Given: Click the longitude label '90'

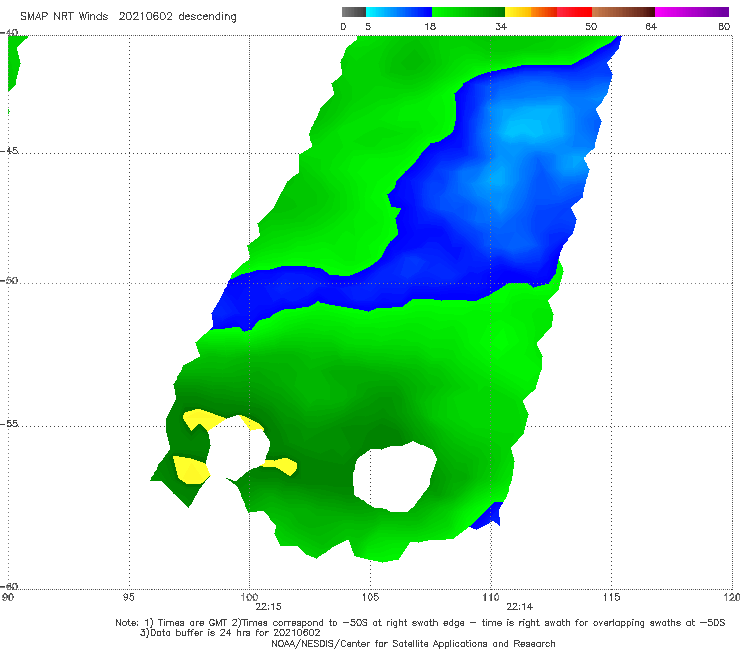Looking at the screenshot, I should coord(7,597).
